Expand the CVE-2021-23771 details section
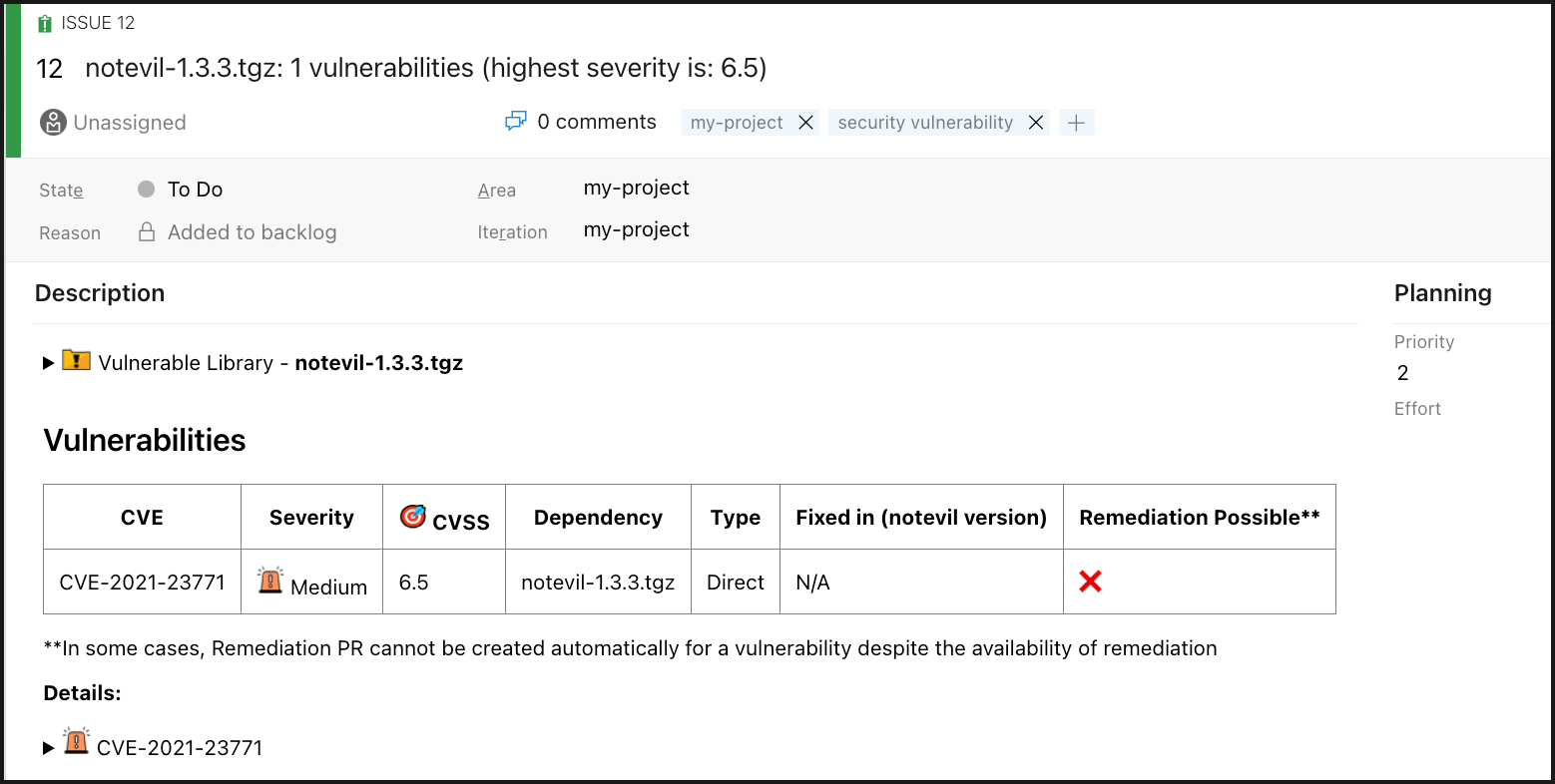 tap(48, 748)
